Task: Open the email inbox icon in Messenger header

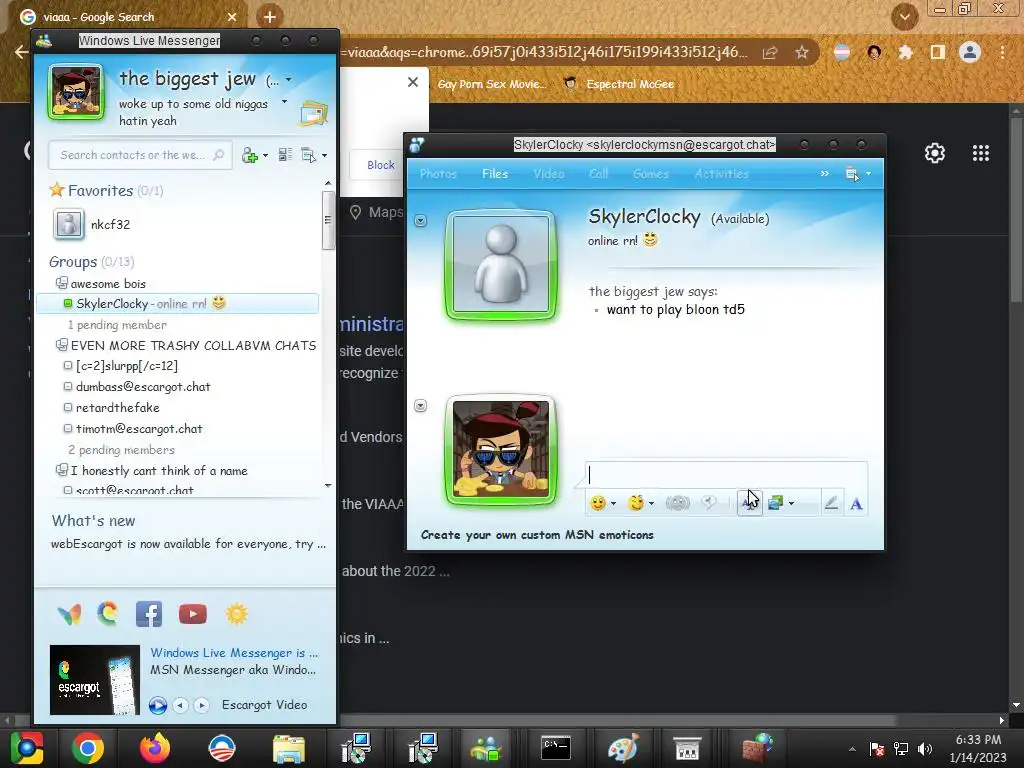Action: click(313, 114)
